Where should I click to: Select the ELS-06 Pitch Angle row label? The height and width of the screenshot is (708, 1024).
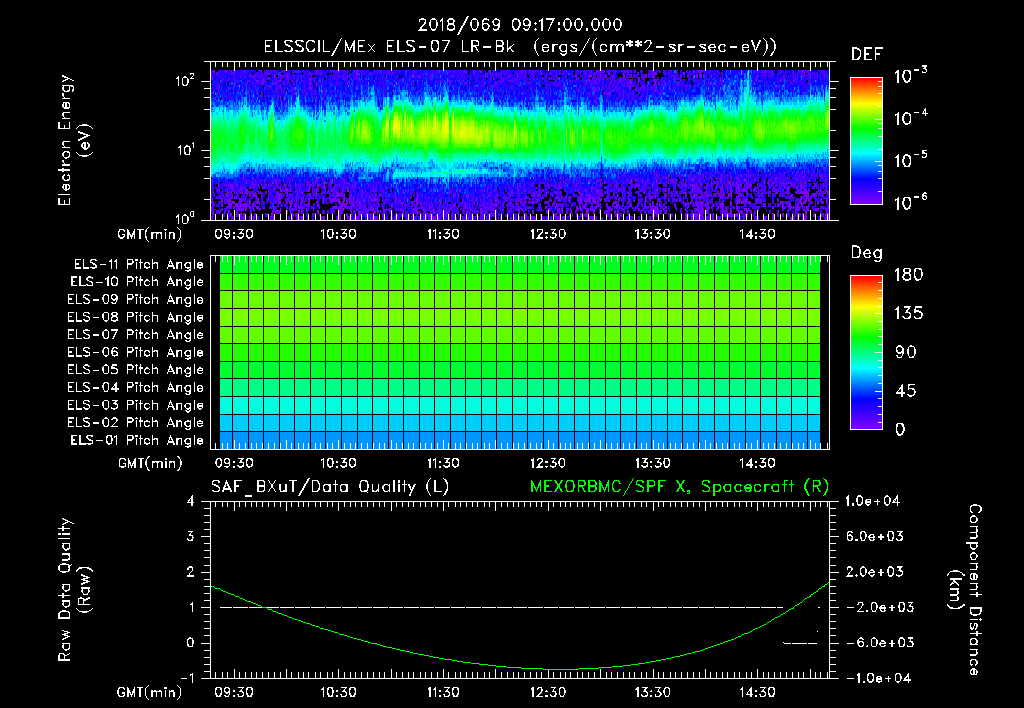(x=136, y=352)
